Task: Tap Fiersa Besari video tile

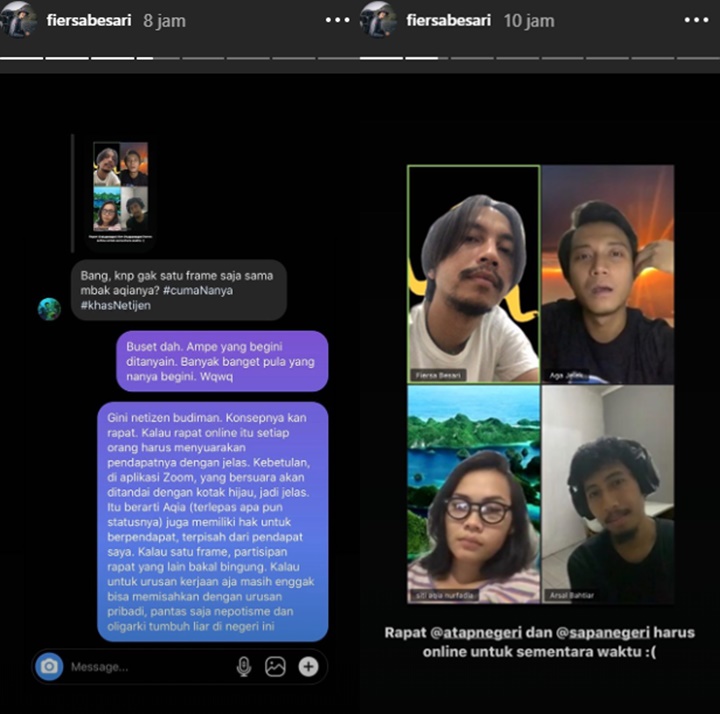Action: [x=473, y=274]
